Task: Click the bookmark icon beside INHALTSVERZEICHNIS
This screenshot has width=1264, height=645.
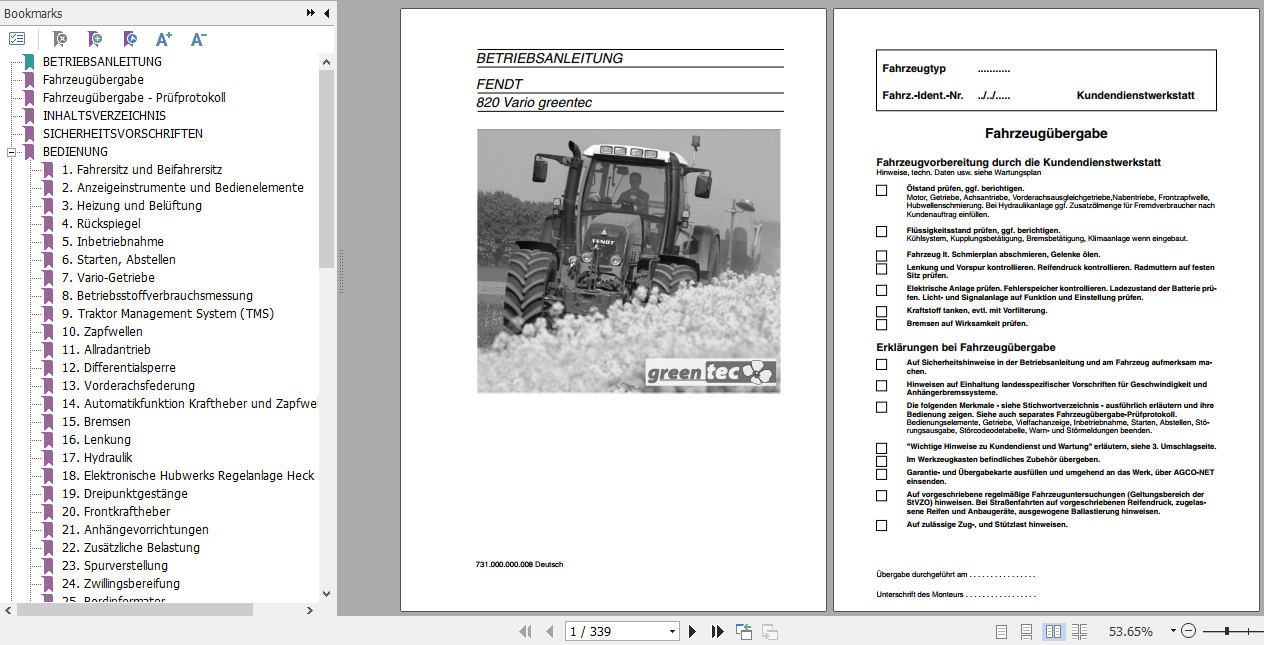Action: [29, 115]
